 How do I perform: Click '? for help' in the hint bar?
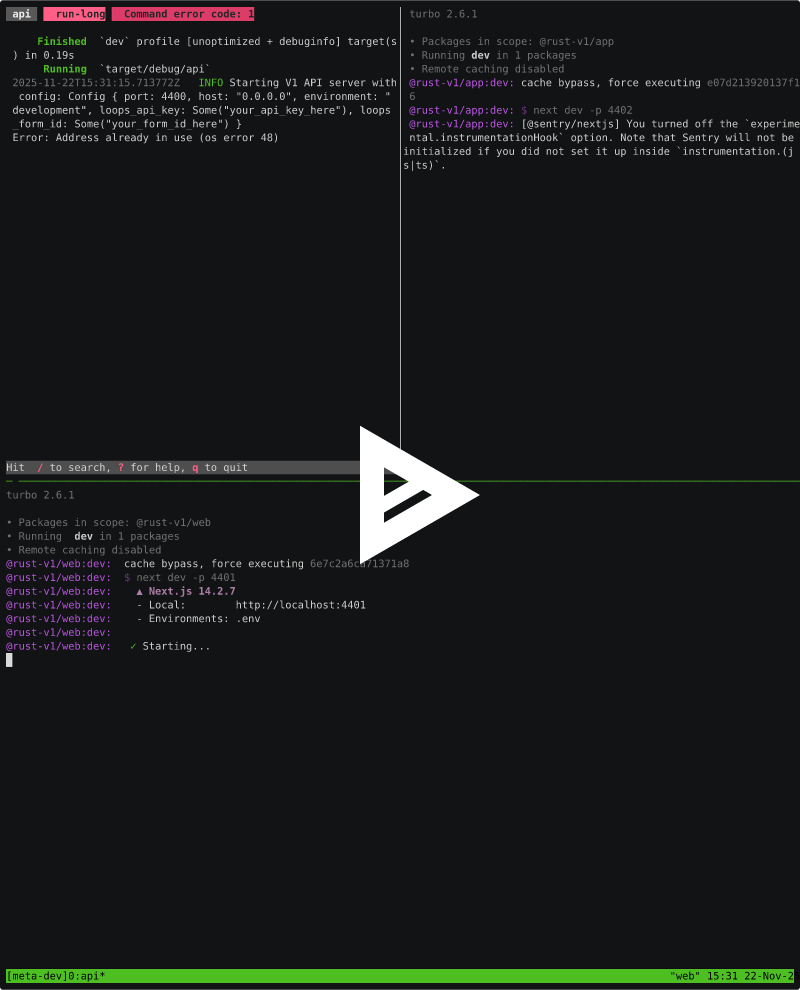pos(142,466)
